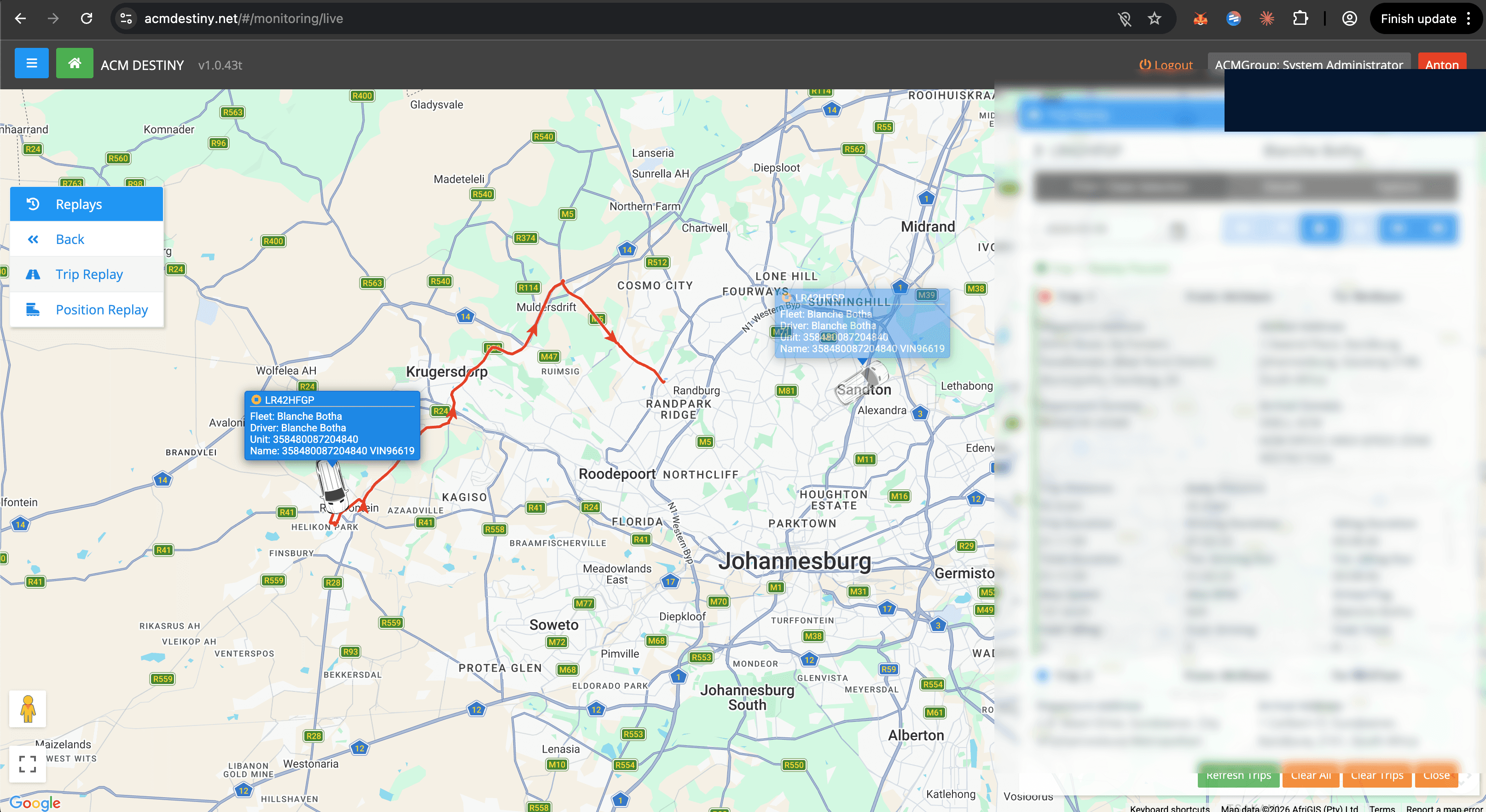Click the red route arrow near Muldersdrift
Image resolution: width=1486 pixels, height=812 pixels.
[533, 329]
